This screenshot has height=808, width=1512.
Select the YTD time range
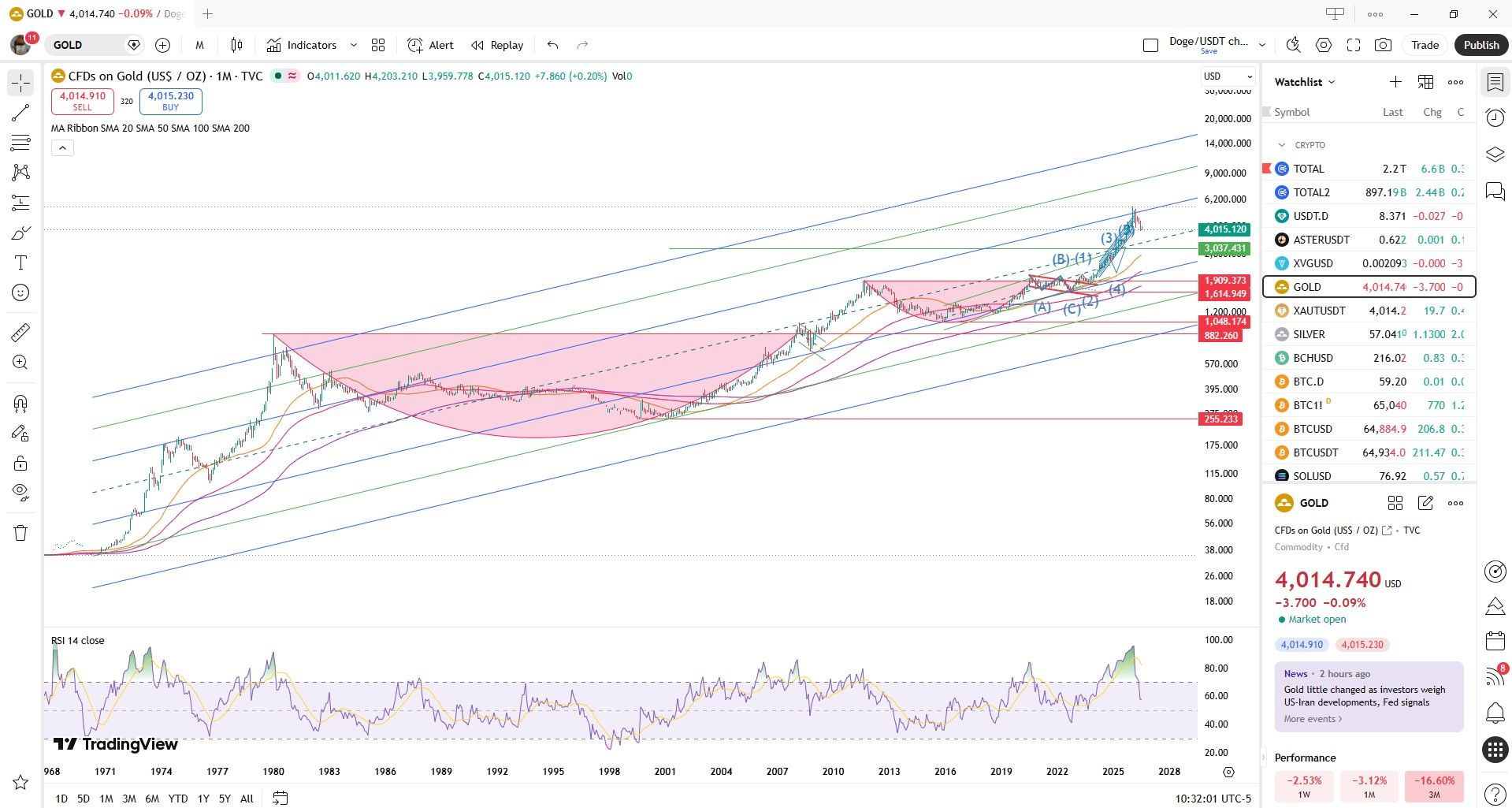pos(178,799)
